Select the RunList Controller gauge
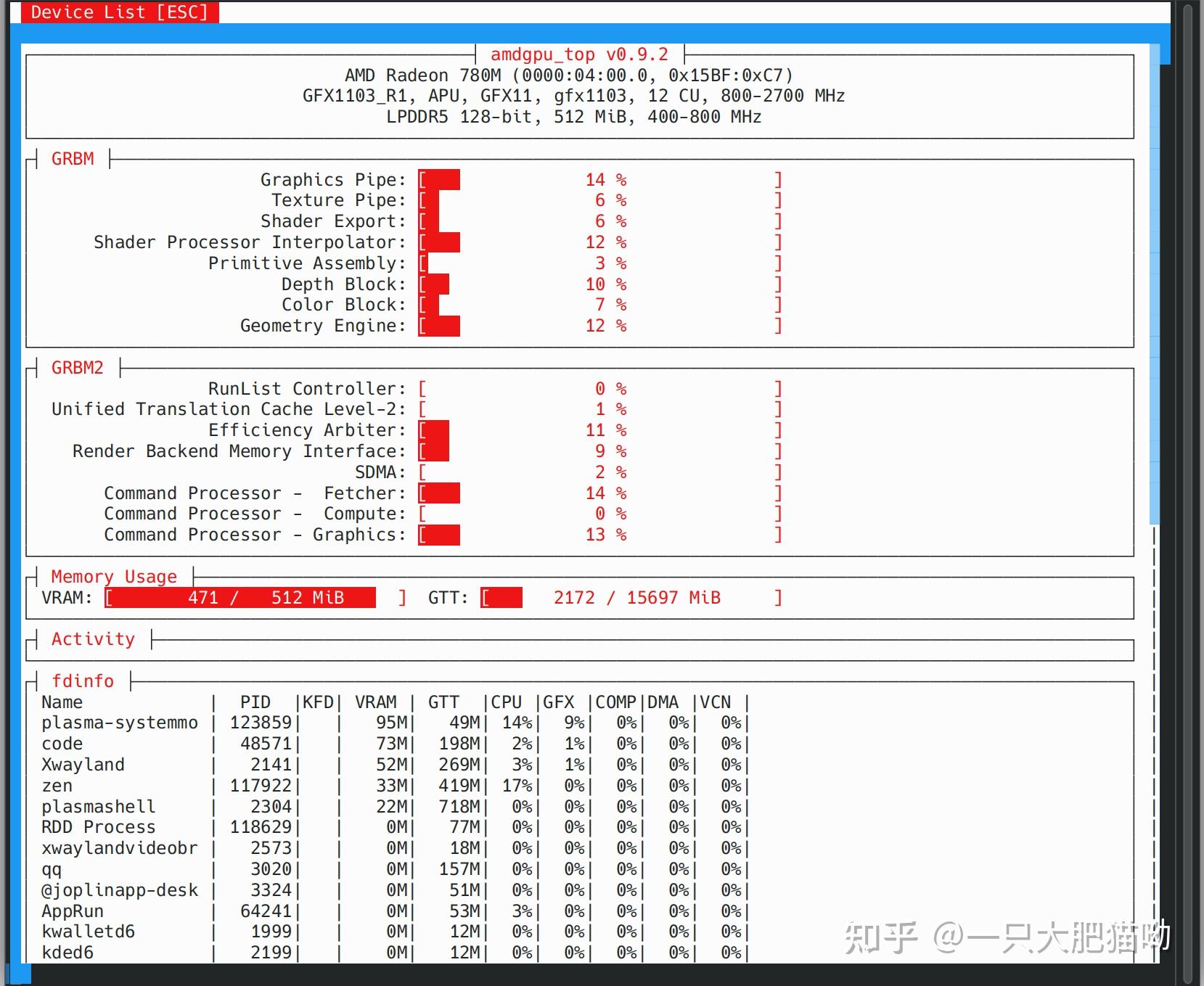Screen dimensions: 1204x986 click(599, 388)
